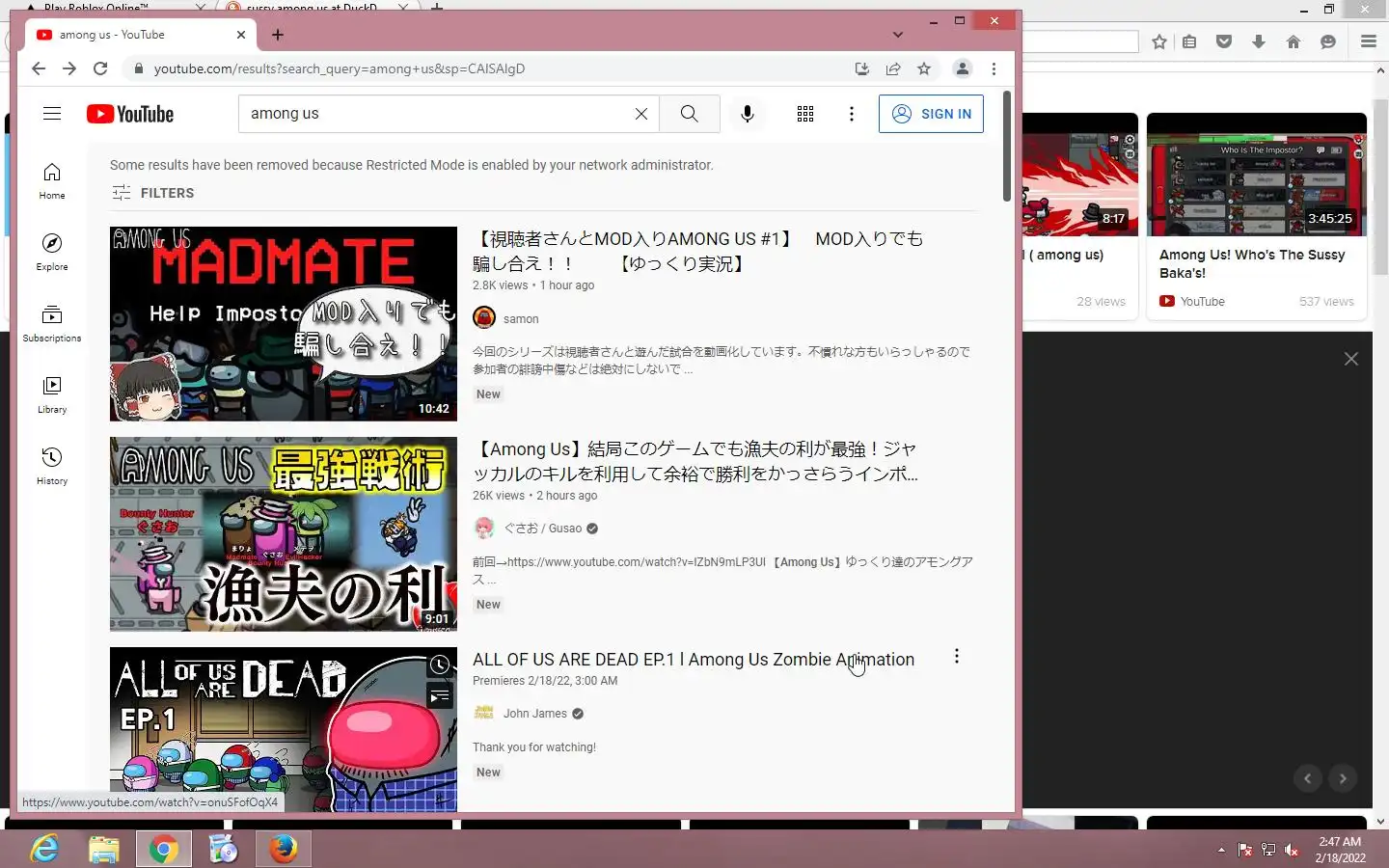Show hidden system tray icons
This screenshot has height=868, width=1389.
tap(1221, 850)
